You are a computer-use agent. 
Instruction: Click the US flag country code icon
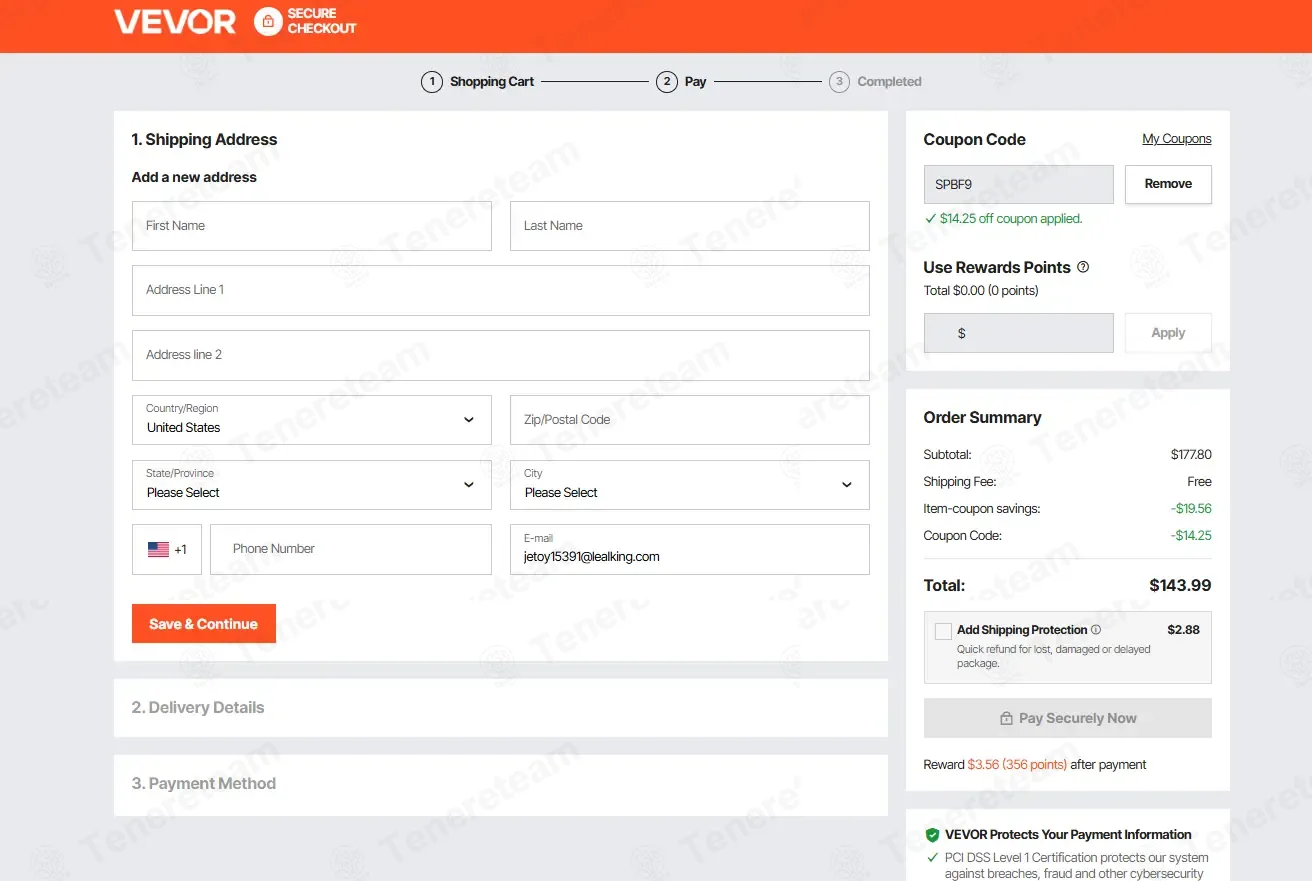pos(158,549)
